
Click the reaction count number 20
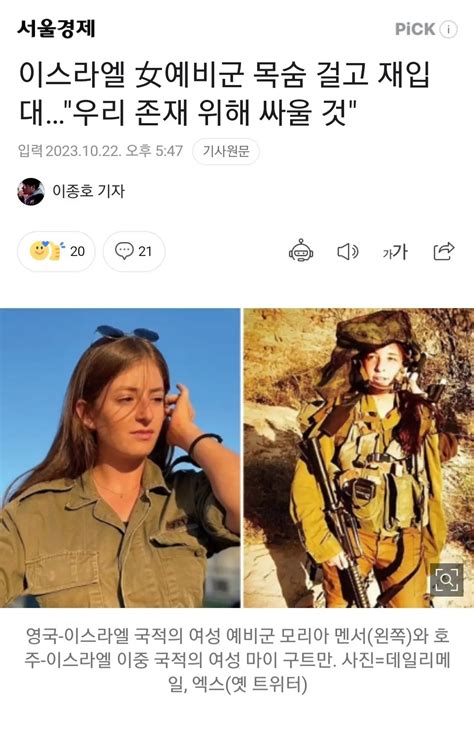pos(78,252)
